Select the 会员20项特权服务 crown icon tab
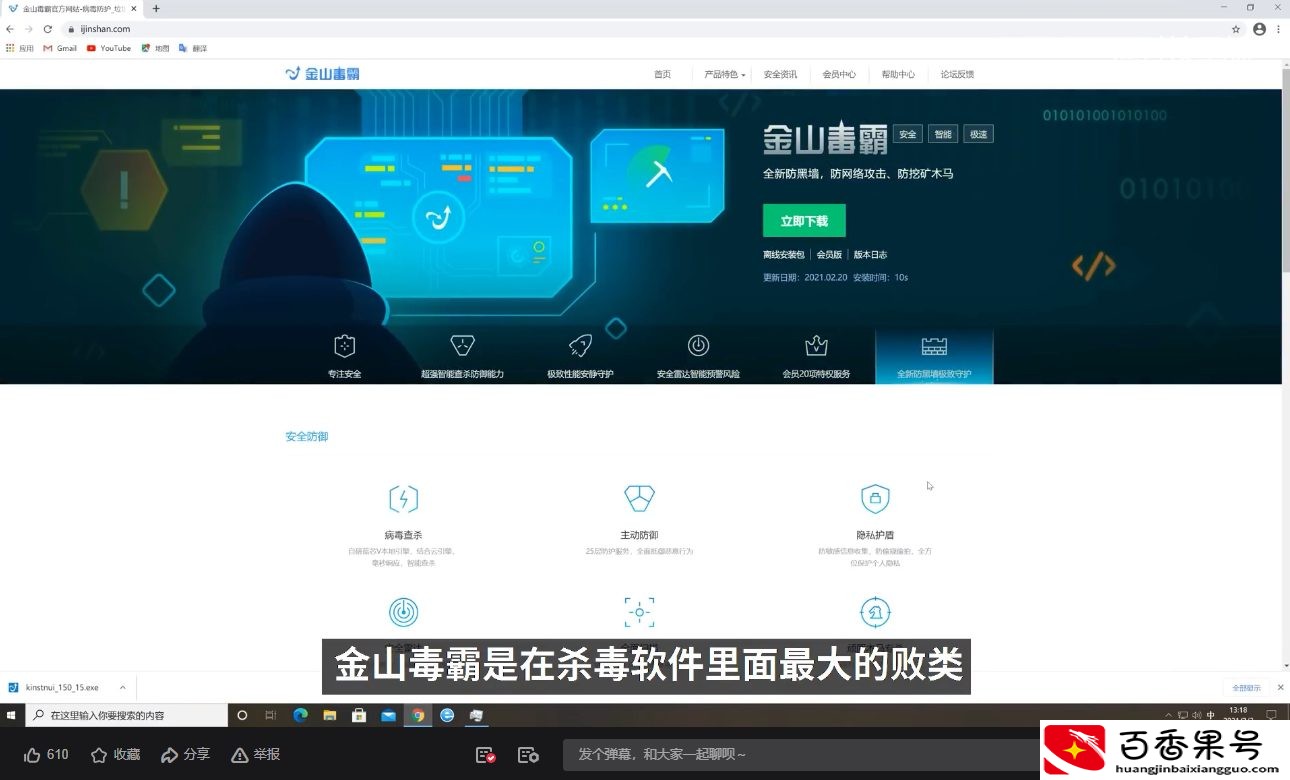Image resolution: width=1290 pixels, height=780 pixels. 816,357
